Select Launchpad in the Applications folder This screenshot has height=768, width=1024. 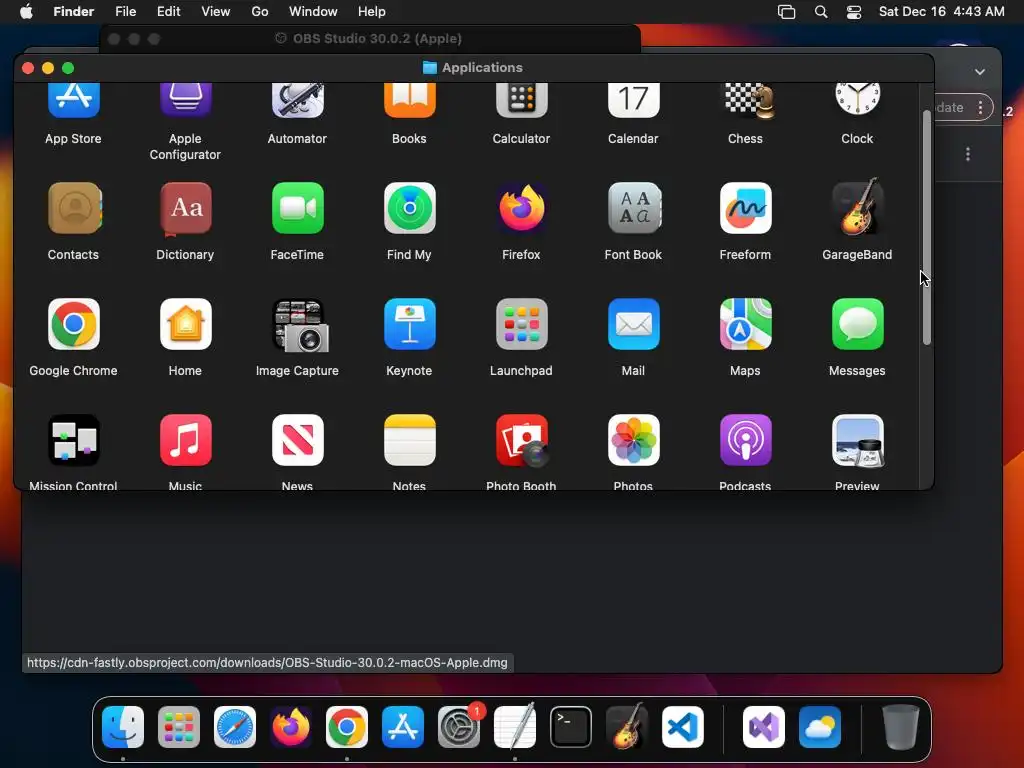521,324
